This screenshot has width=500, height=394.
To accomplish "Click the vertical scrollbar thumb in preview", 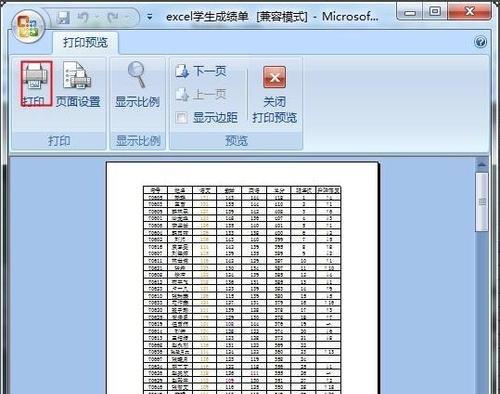I will [x=482, y=202].
